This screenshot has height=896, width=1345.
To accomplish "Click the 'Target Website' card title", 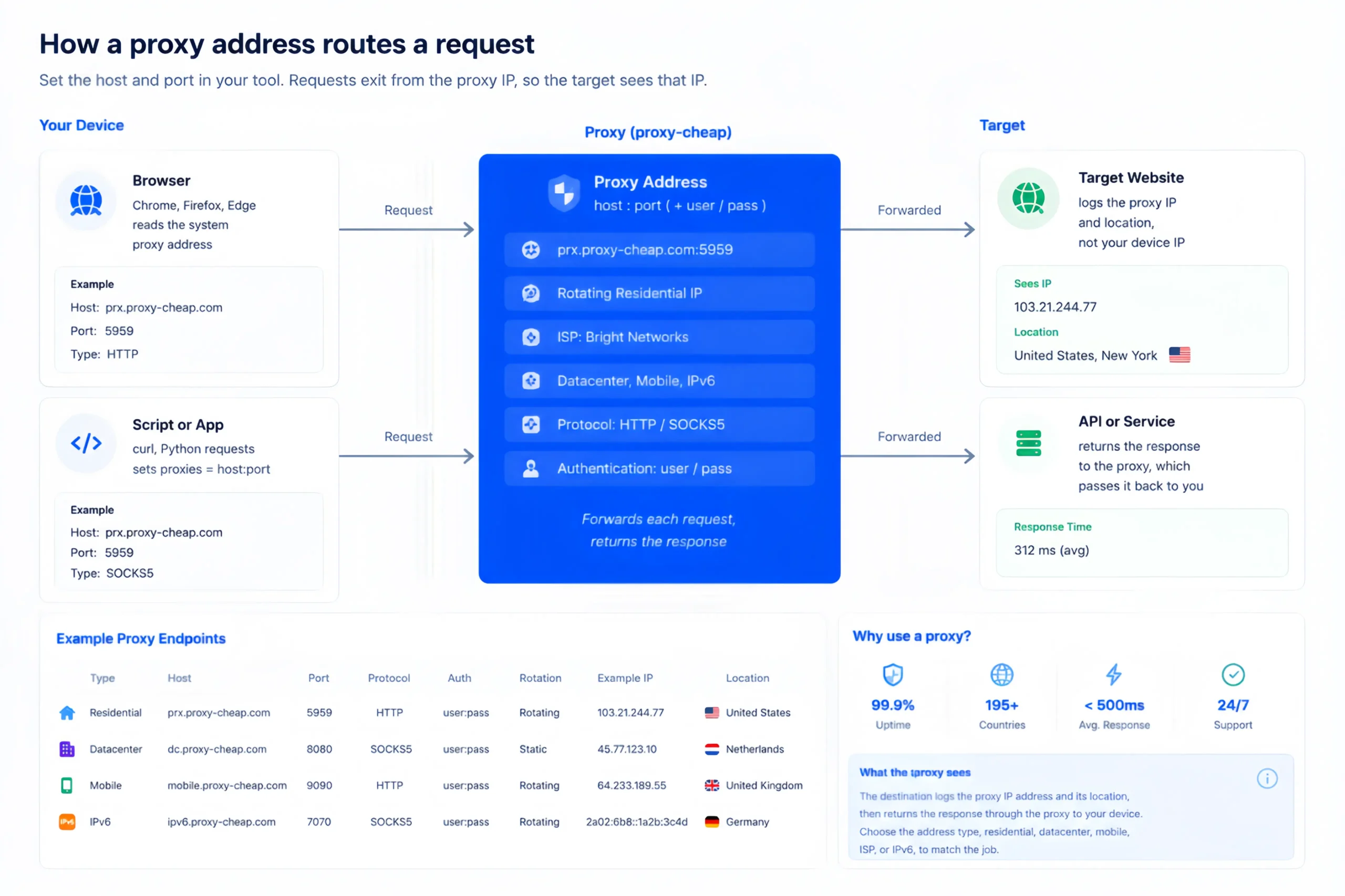I will coord(1130,178).
